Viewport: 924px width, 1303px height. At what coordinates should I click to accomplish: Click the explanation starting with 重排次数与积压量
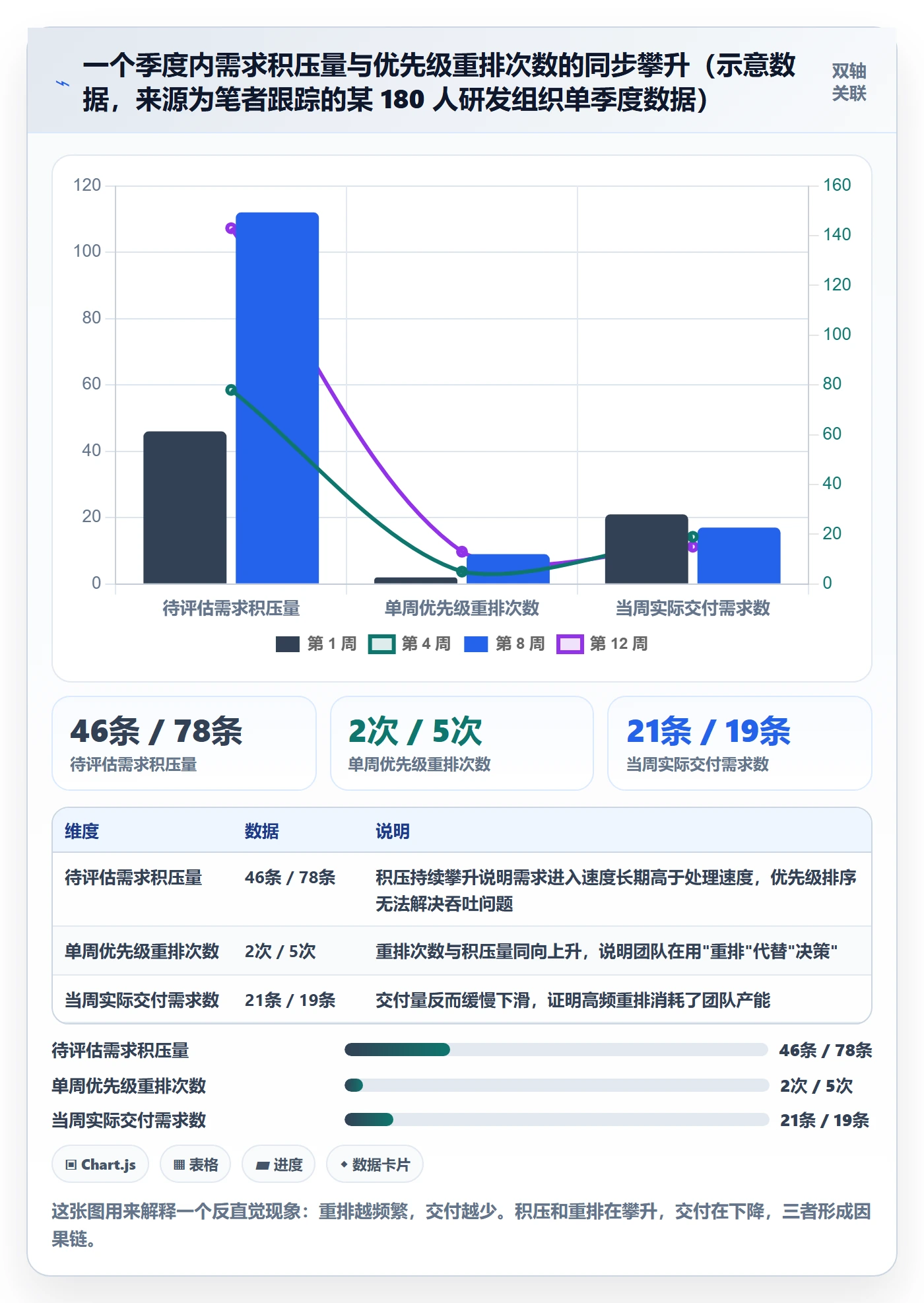pos(607,951)
